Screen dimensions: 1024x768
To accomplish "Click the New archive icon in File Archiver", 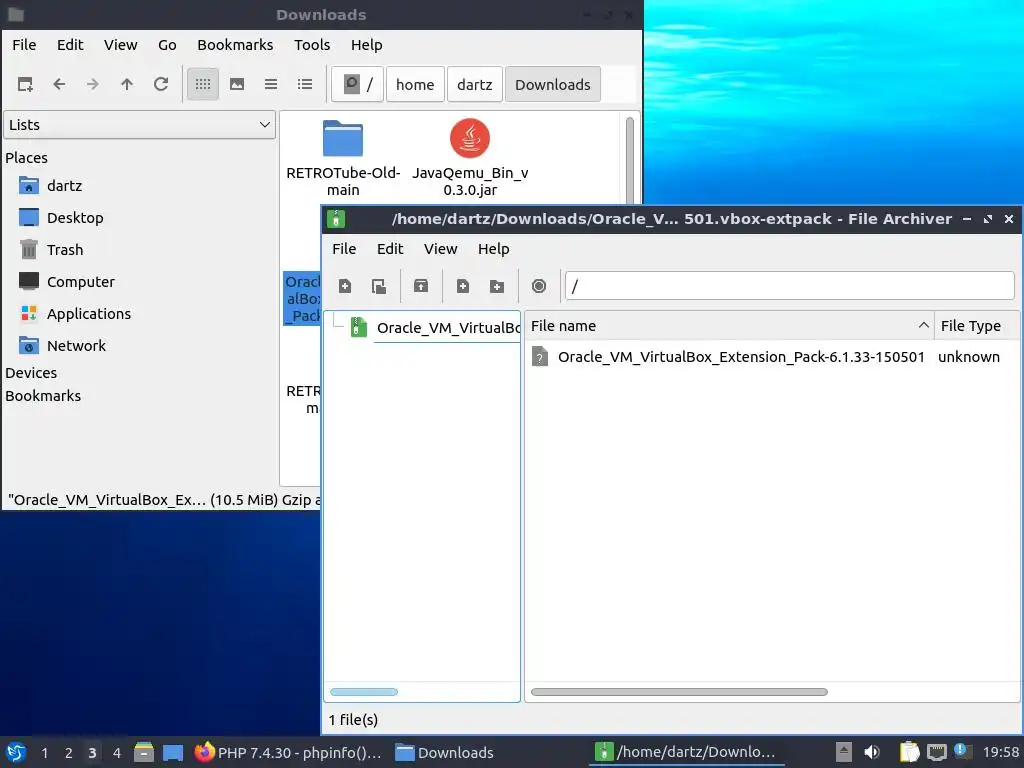I will point(345,286).
